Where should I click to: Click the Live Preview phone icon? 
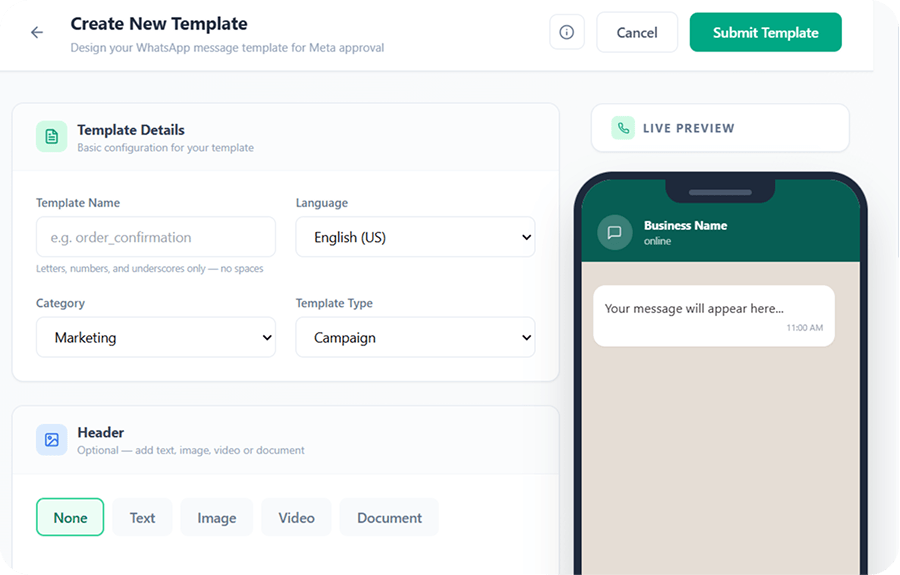tap(623, 128)
